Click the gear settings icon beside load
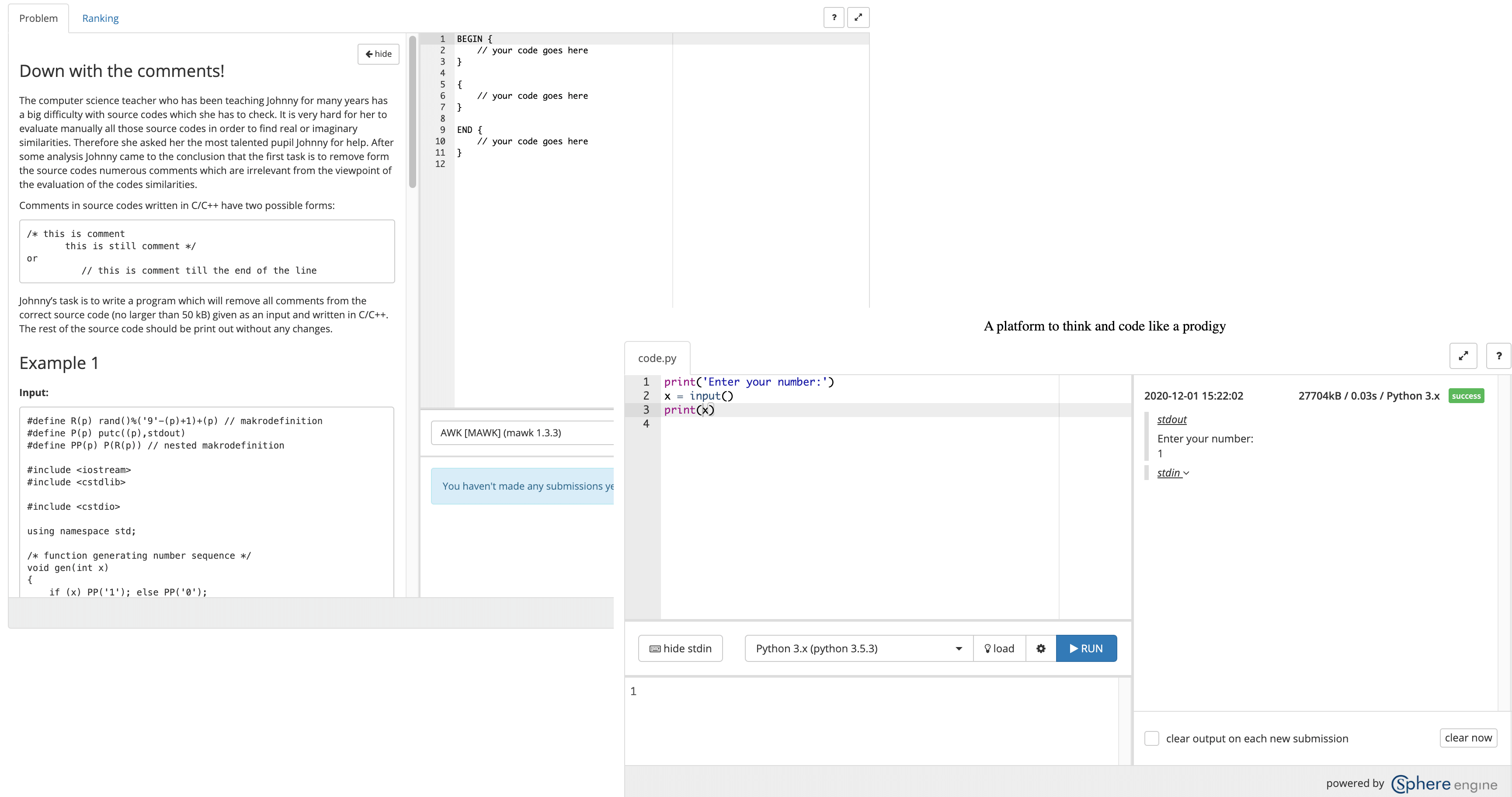 1041,648
